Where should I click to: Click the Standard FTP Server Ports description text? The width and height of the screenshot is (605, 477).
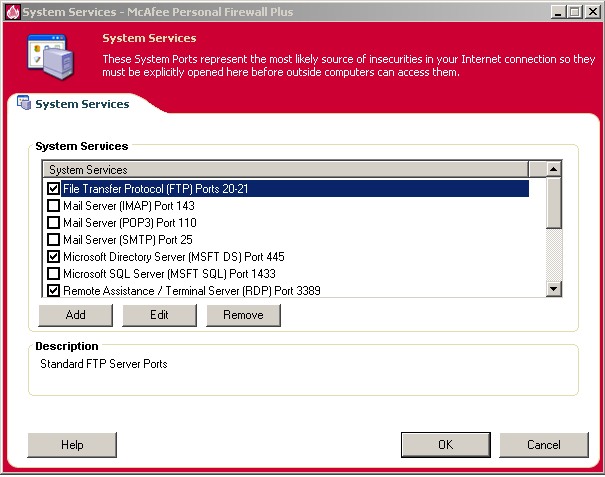[x=104, y=364]
